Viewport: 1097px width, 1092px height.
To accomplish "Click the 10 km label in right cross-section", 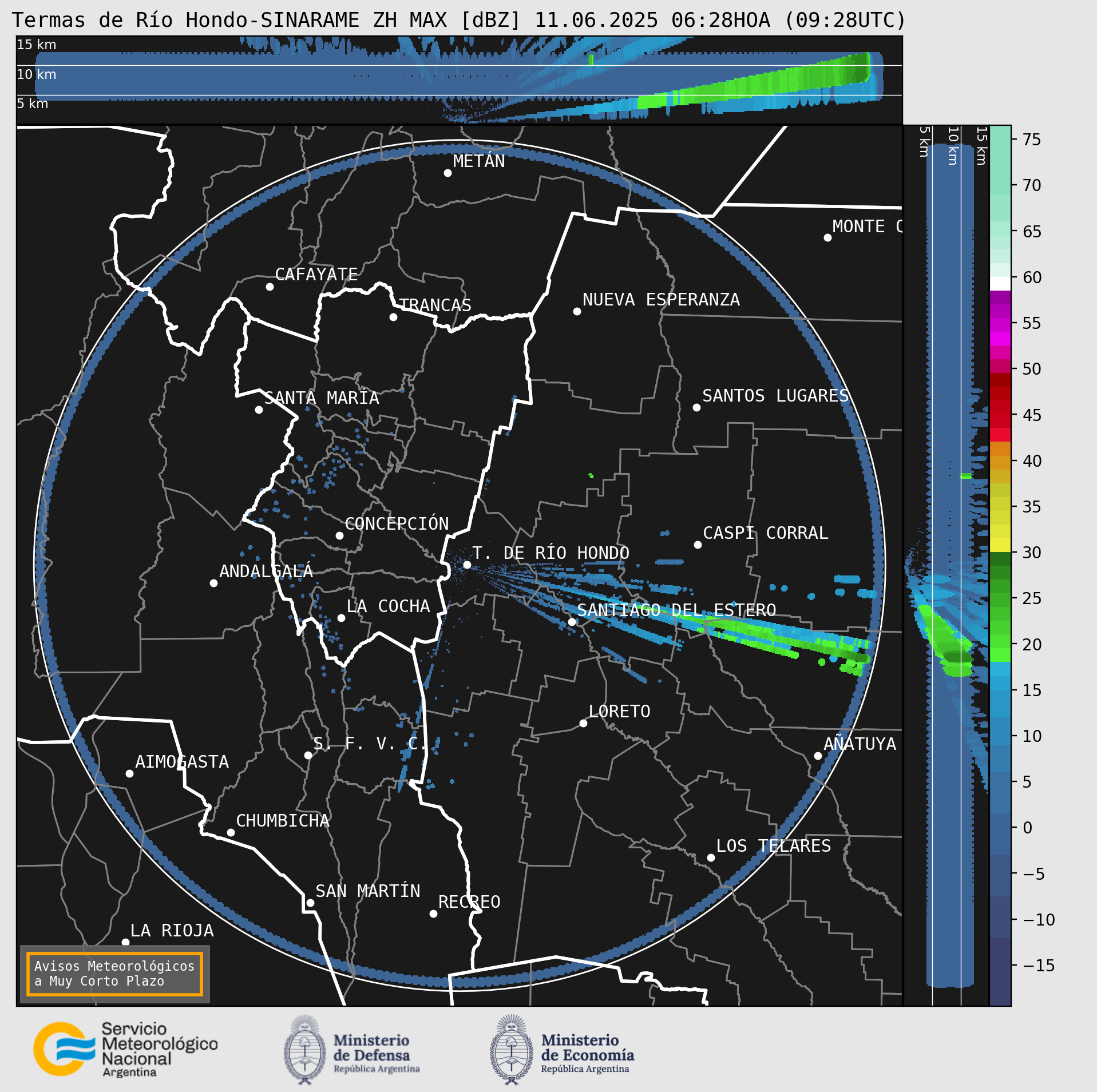I will point(953,146).
